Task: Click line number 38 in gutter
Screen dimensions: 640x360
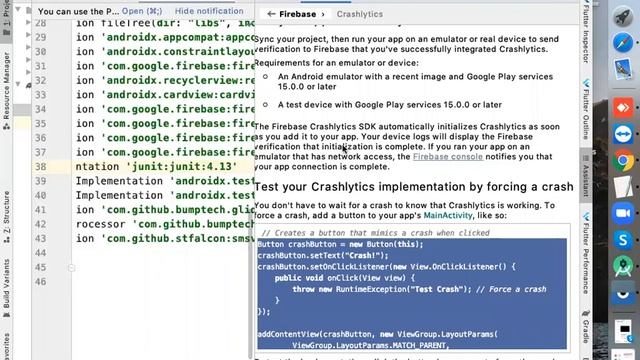Action: tap(40, 167)
